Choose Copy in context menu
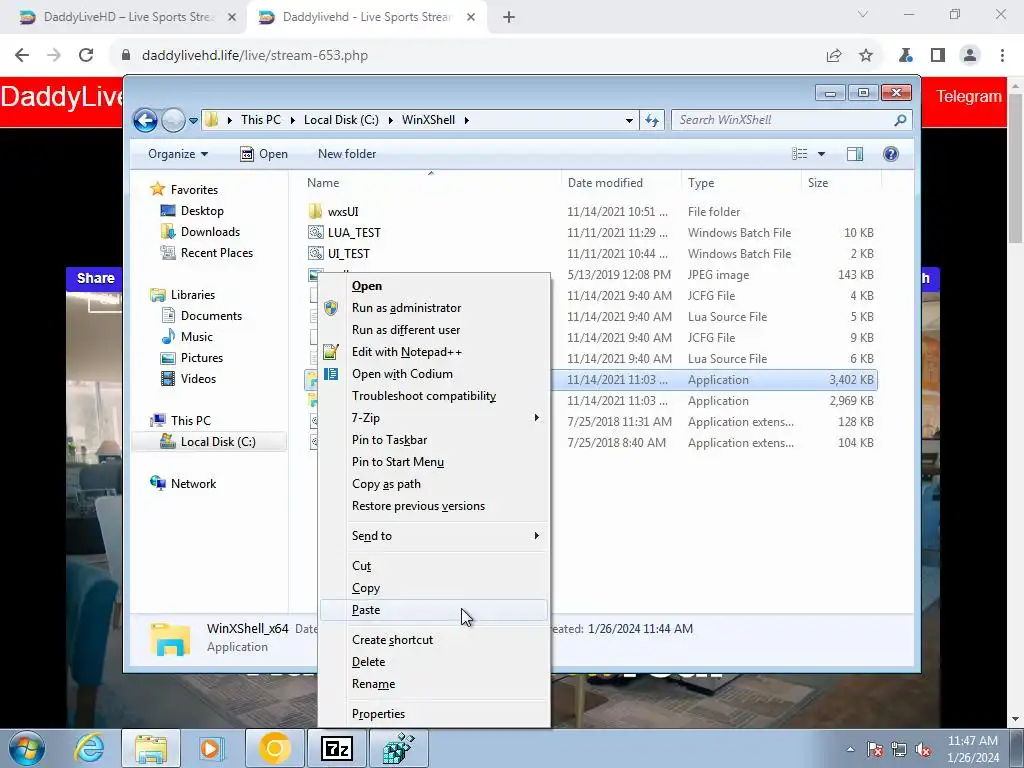This screenshot has height=768, width=1024. coord(434,588)
